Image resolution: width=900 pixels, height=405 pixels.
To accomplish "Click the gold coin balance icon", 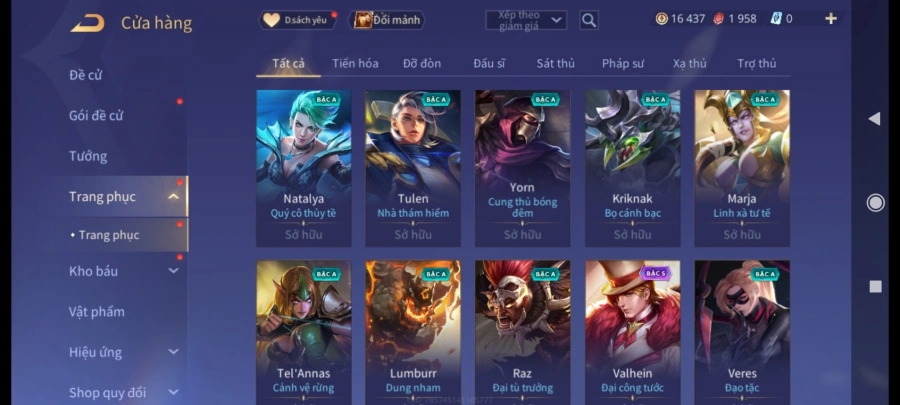I will coord(662,19).
